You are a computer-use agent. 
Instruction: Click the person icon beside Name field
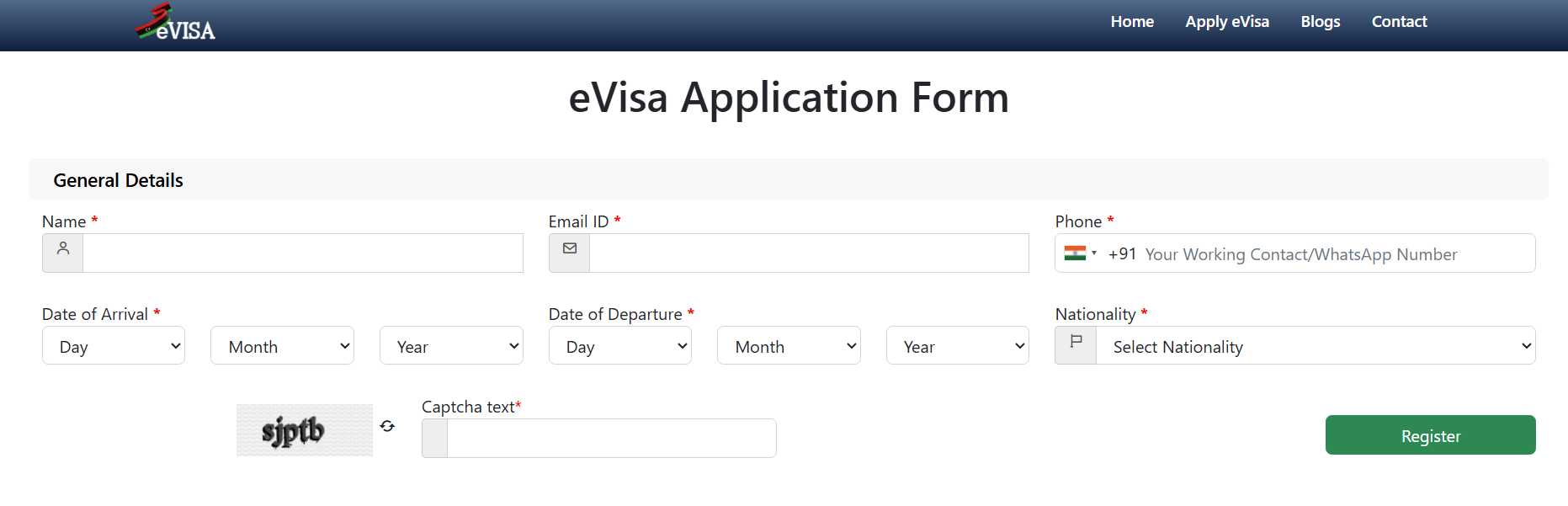(x=63, y=249)
